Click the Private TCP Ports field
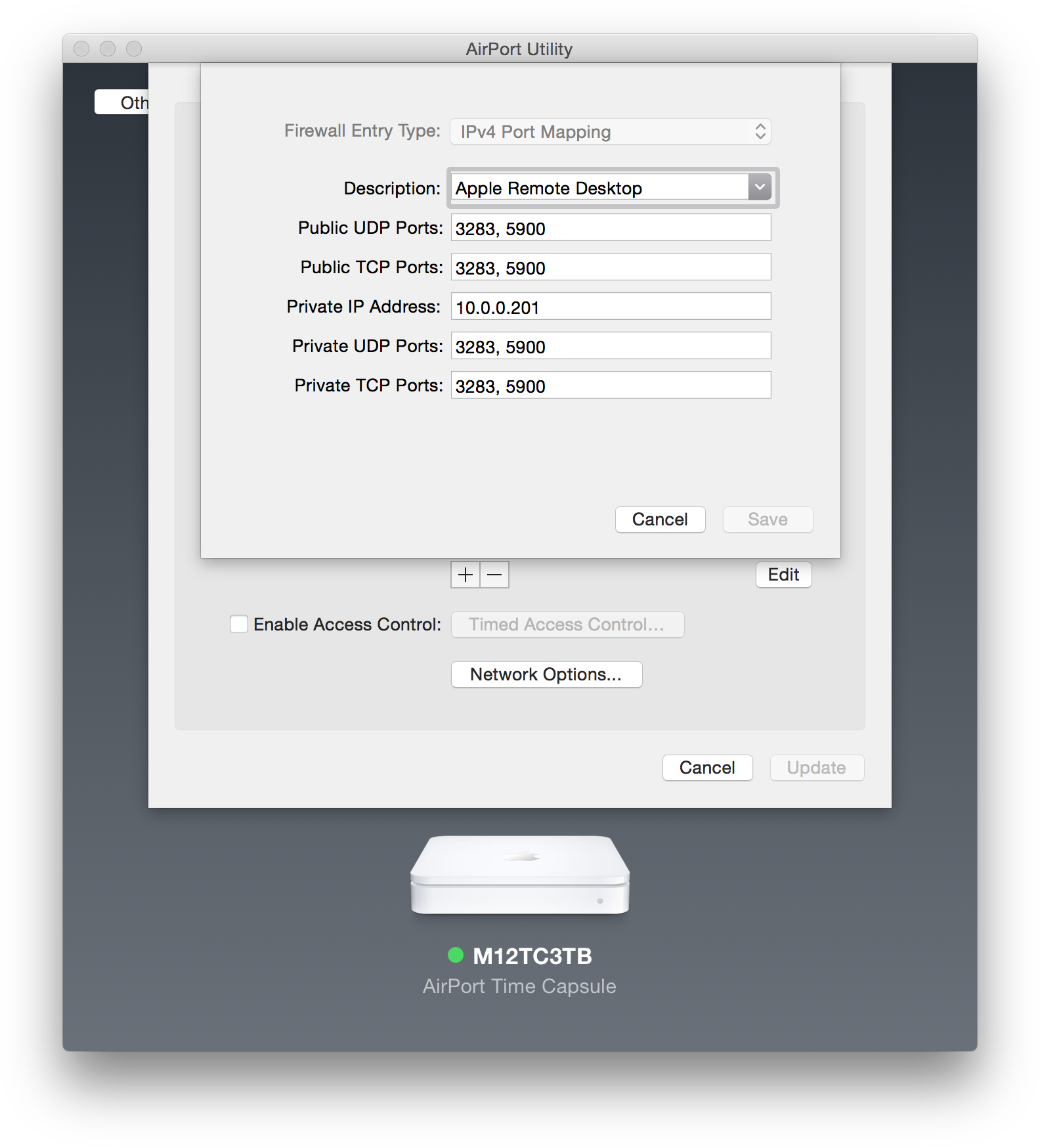 611,386
